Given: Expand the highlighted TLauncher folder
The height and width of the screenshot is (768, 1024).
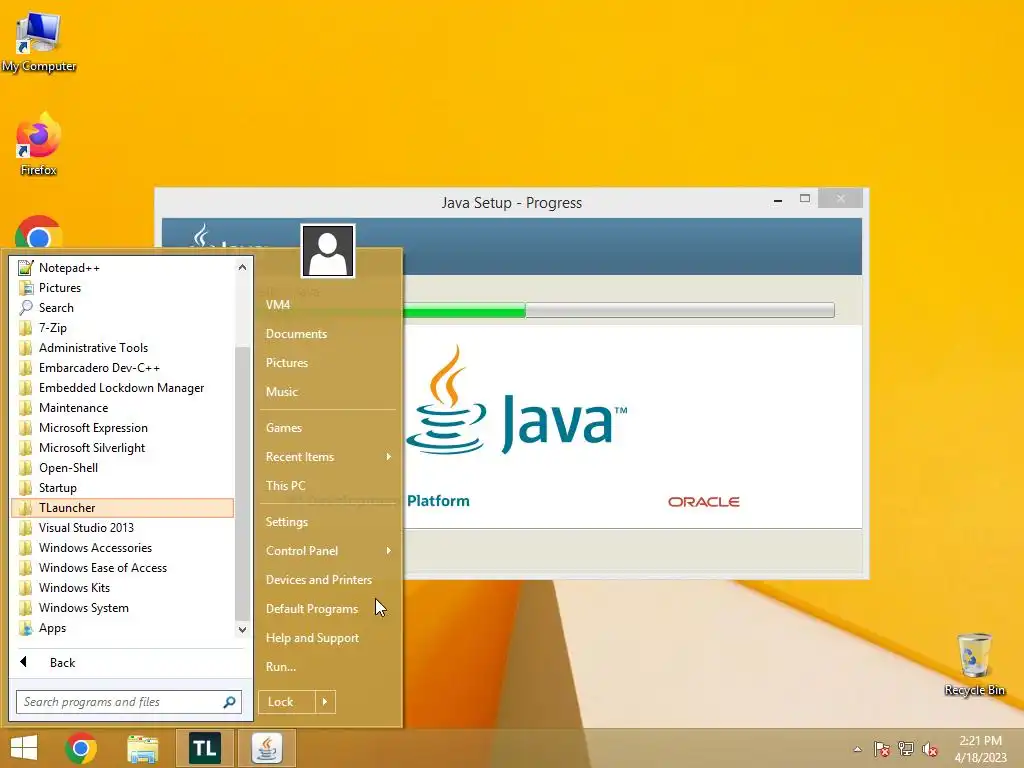Looking at the screenshot, I should coord(122,508).
